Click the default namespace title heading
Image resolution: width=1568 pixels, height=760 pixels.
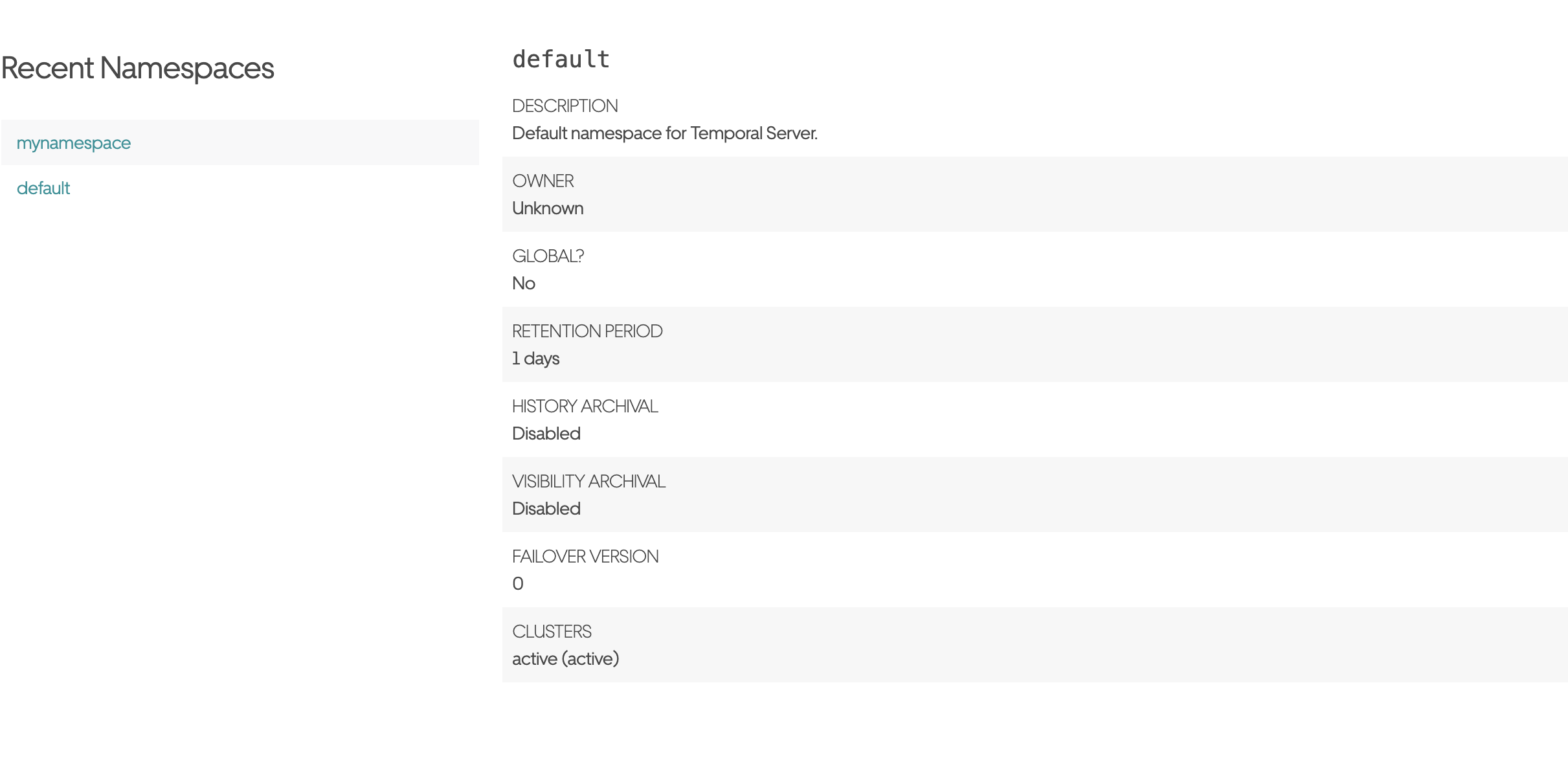[x=561, y=60]
